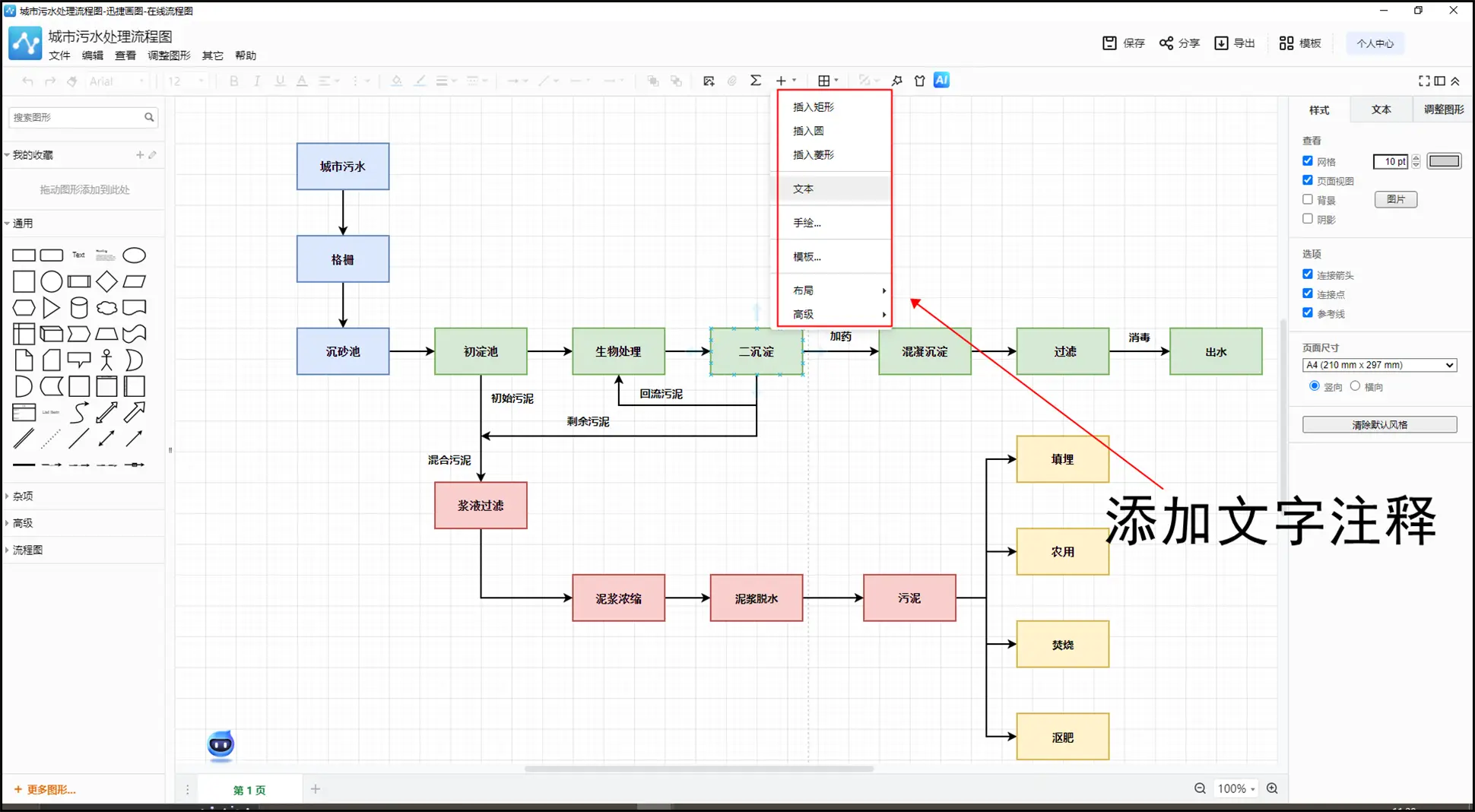Open the zoom 100% dropdown

point(1236,788)
